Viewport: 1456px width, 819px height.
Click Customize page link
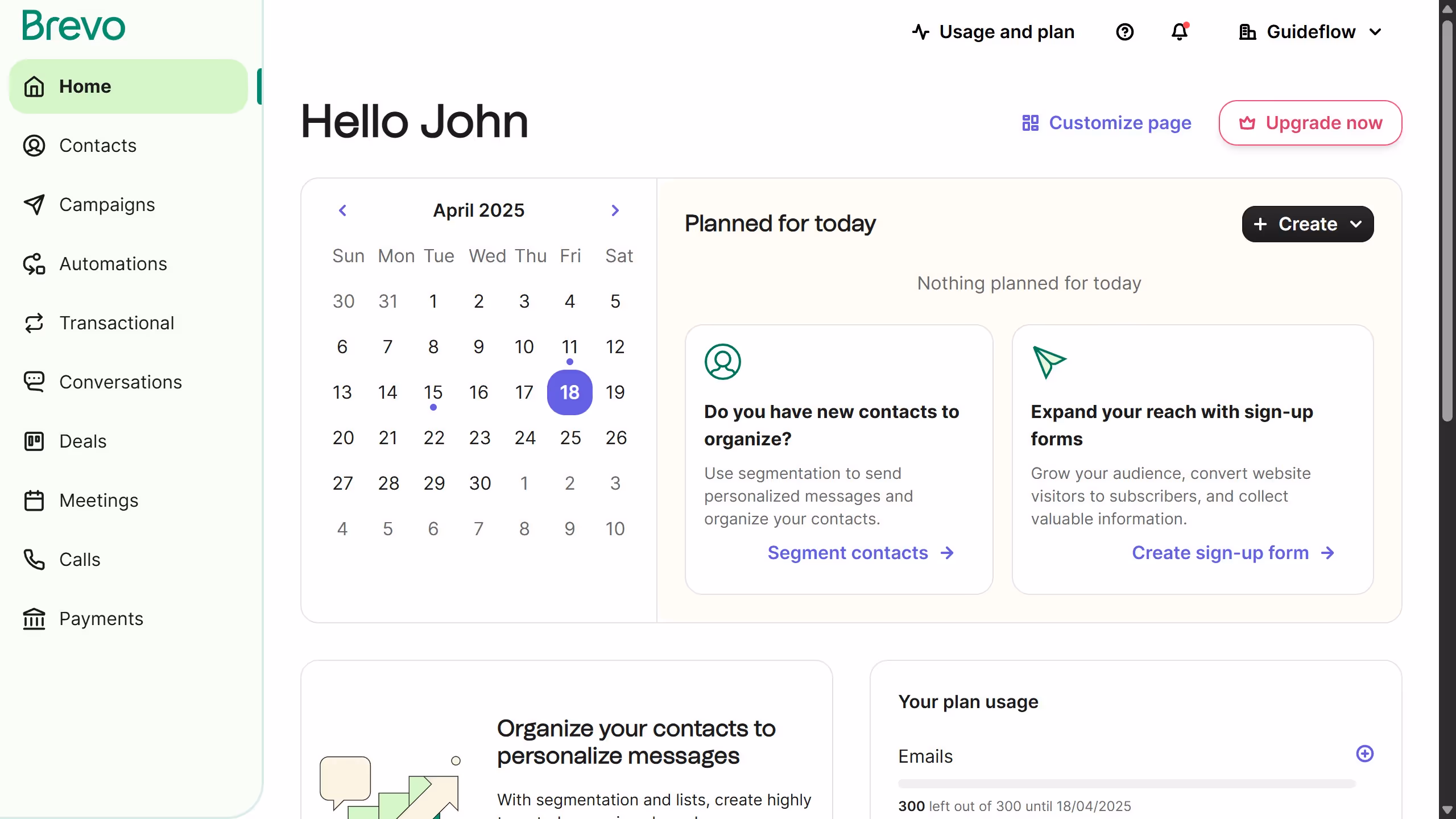(1106, 123)
